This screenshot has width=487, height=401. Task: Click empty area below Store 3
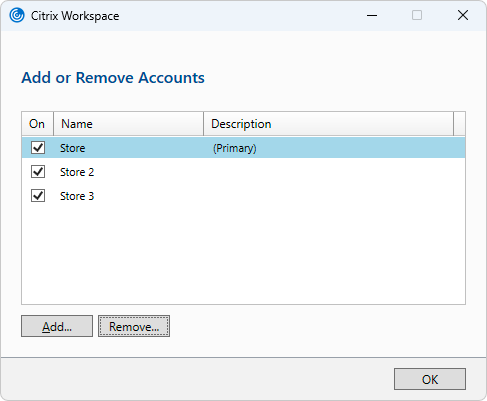tap(243, 255)
